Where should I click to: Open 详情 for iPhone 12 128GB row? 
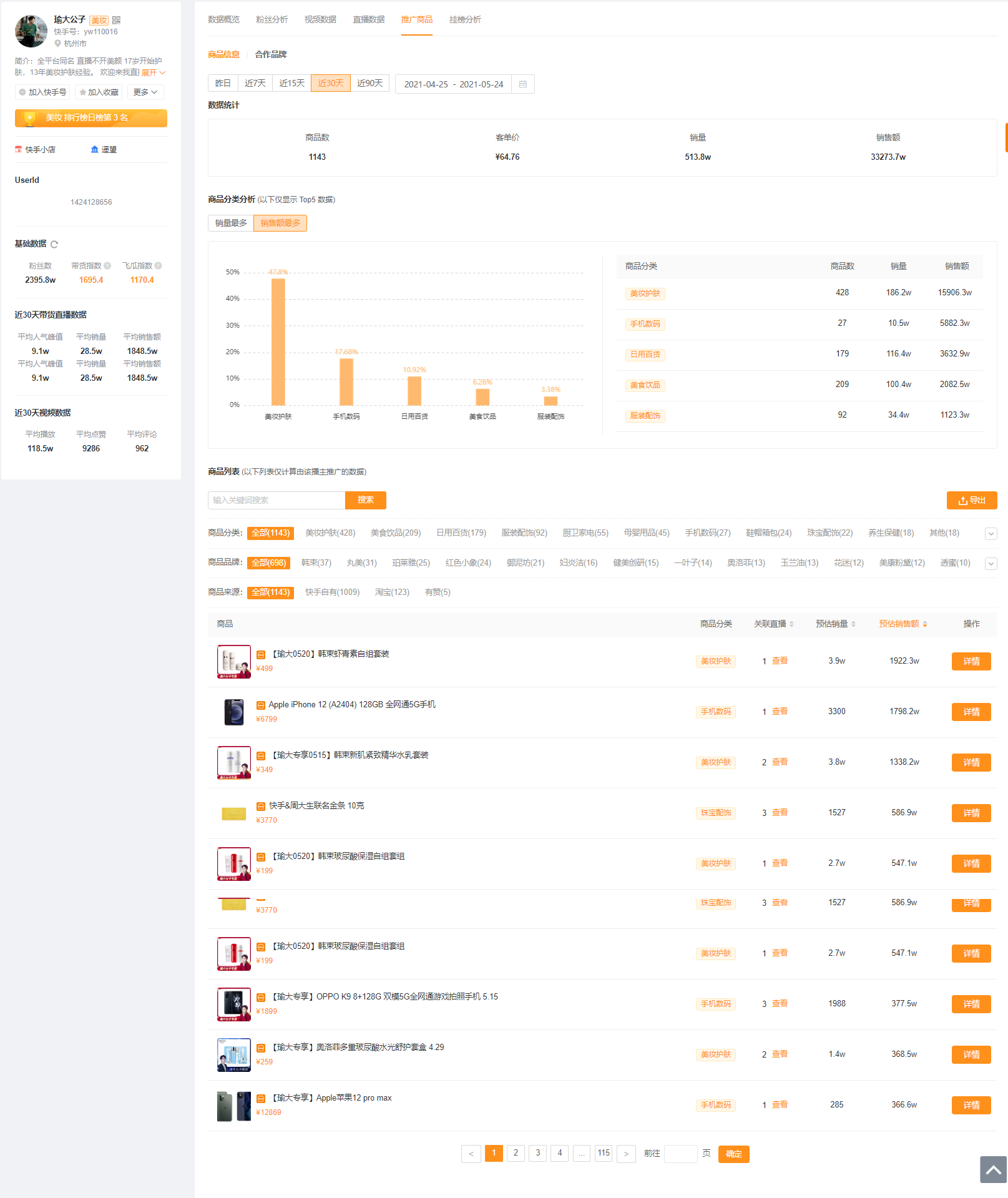[x=971, y=712]
